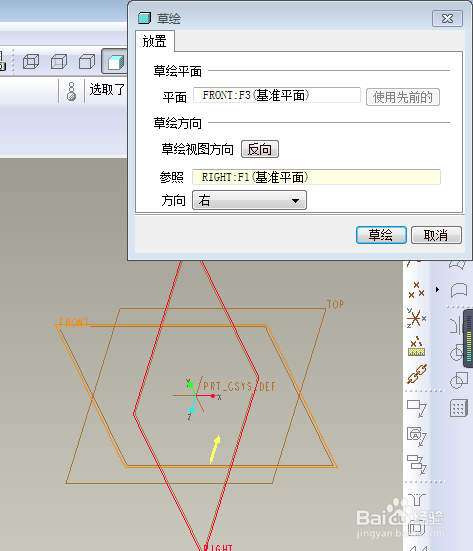Image resolution: width=473 pixels, height=551 pixels.
Task: Click the 使用先前的 button
Action: [x=403, y=97]
